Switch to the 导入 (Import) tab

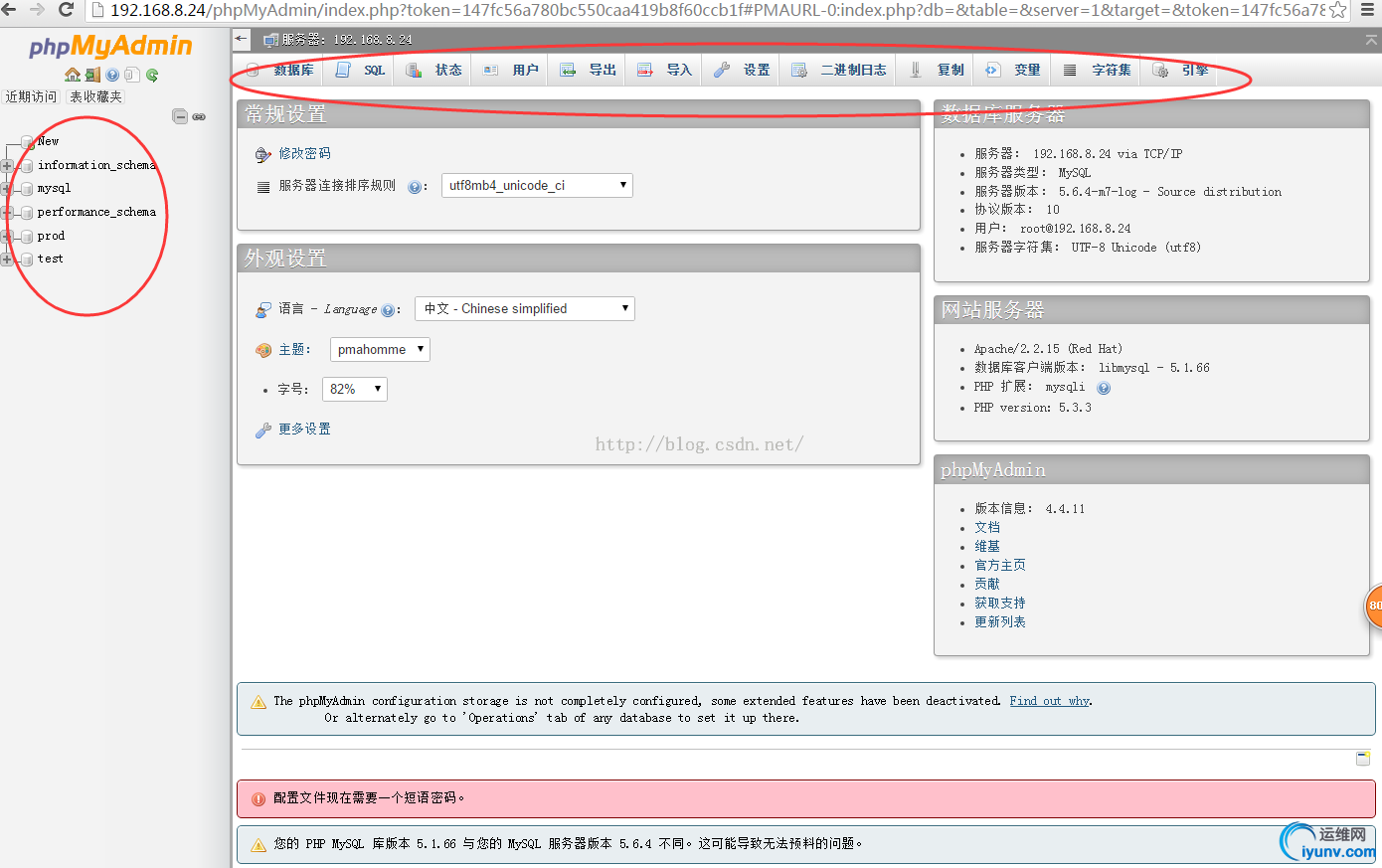664,71
